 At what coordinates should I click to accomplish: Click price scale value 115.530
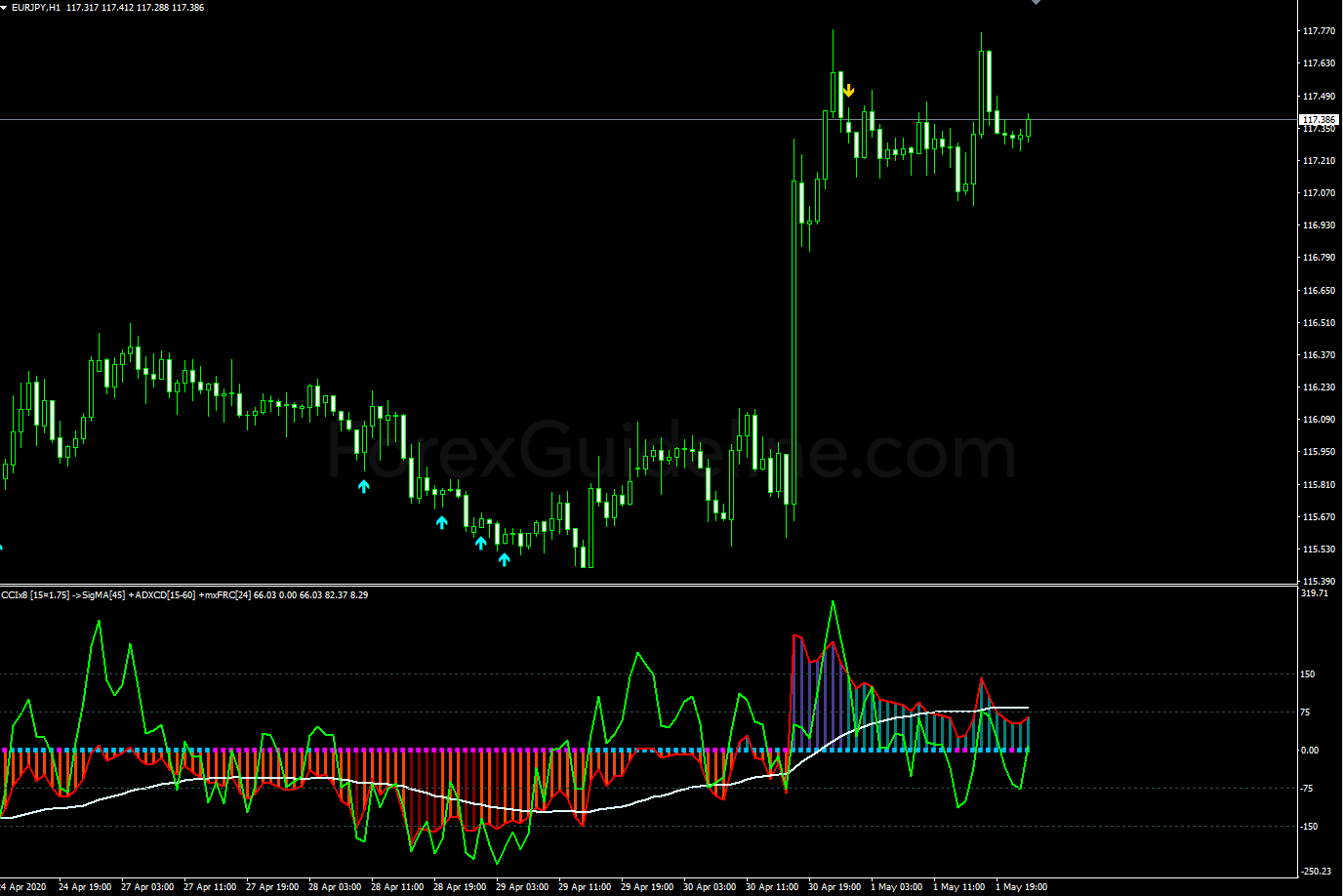[x=1319, y=550]
